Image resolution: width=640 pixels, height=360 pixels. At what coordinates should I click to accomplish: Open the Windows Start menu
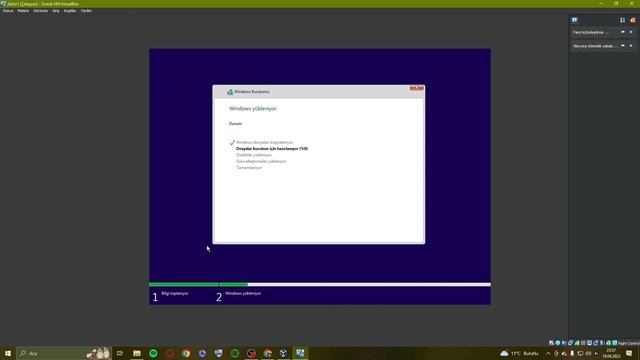8,353
